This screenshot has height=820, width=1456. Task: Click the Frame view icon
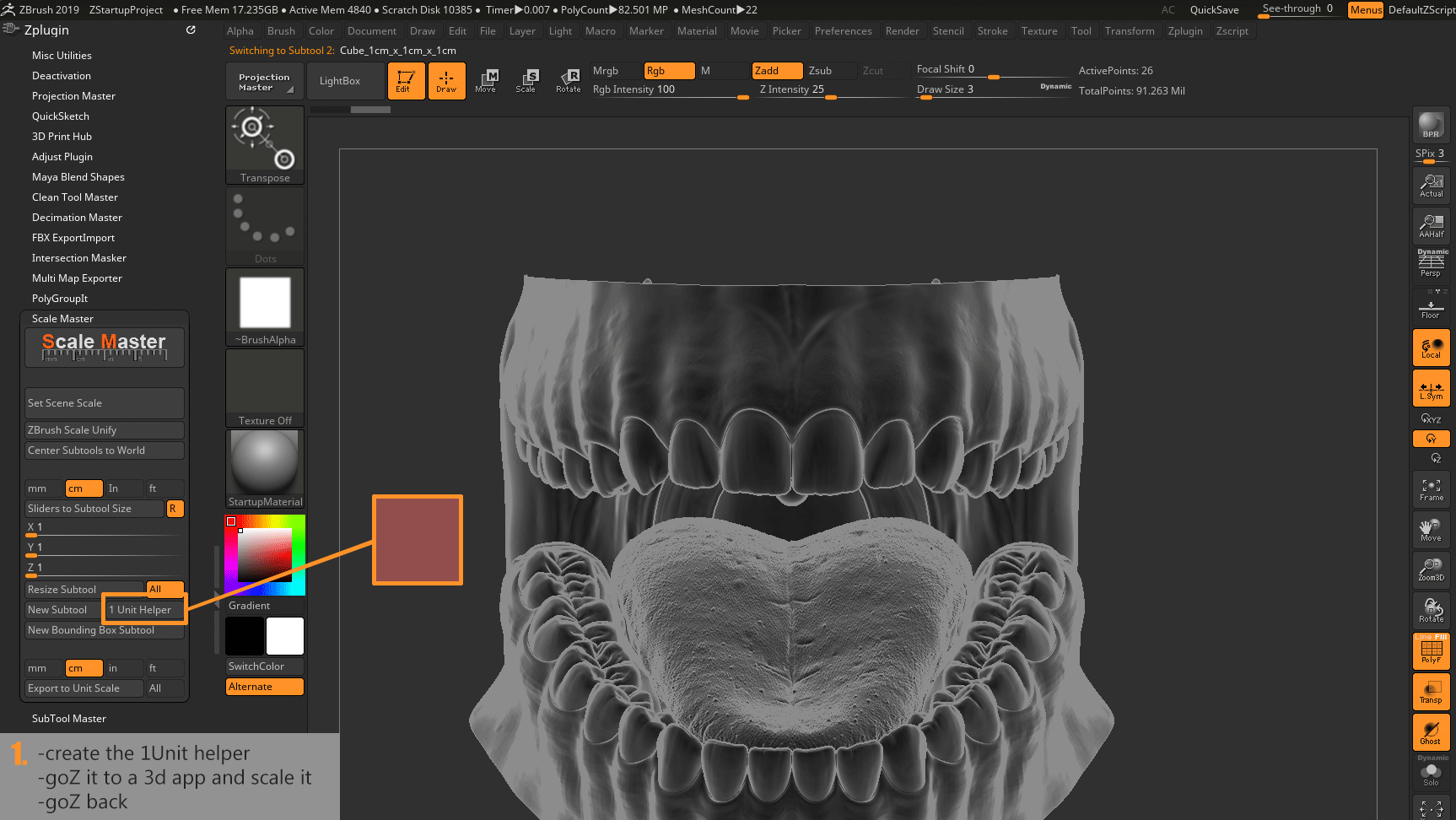coord(1431,490)
